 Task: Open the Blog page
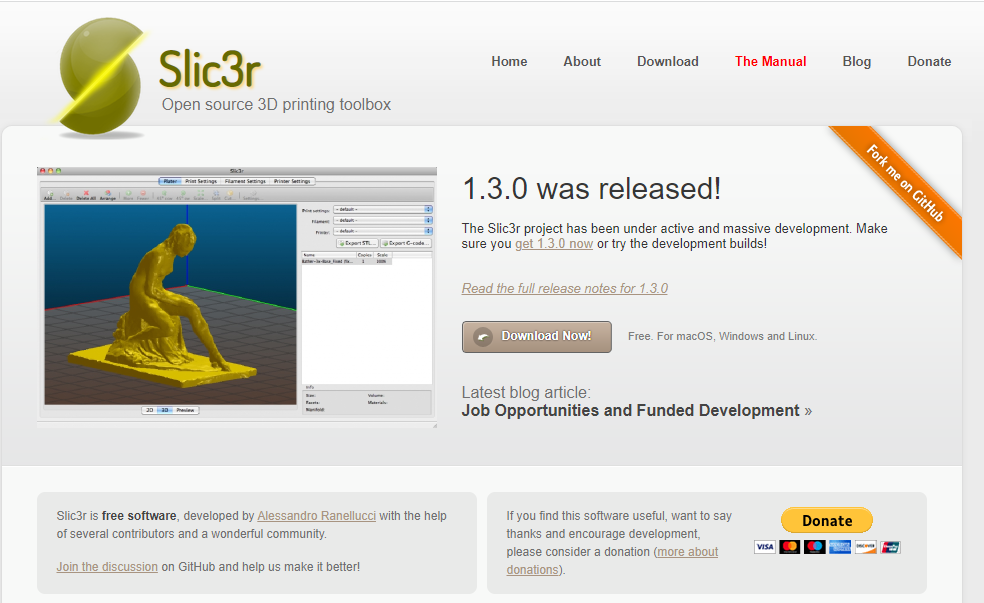point(857,61)
